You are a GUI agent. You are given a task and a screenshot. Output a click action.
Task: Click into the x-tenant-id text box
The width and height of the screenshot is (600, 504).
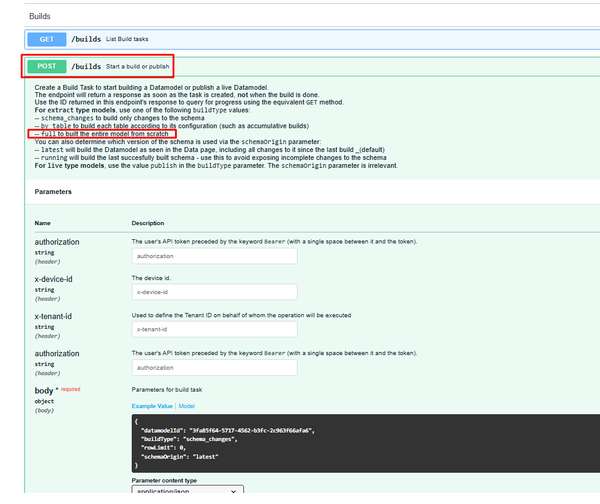coord(214,328)
